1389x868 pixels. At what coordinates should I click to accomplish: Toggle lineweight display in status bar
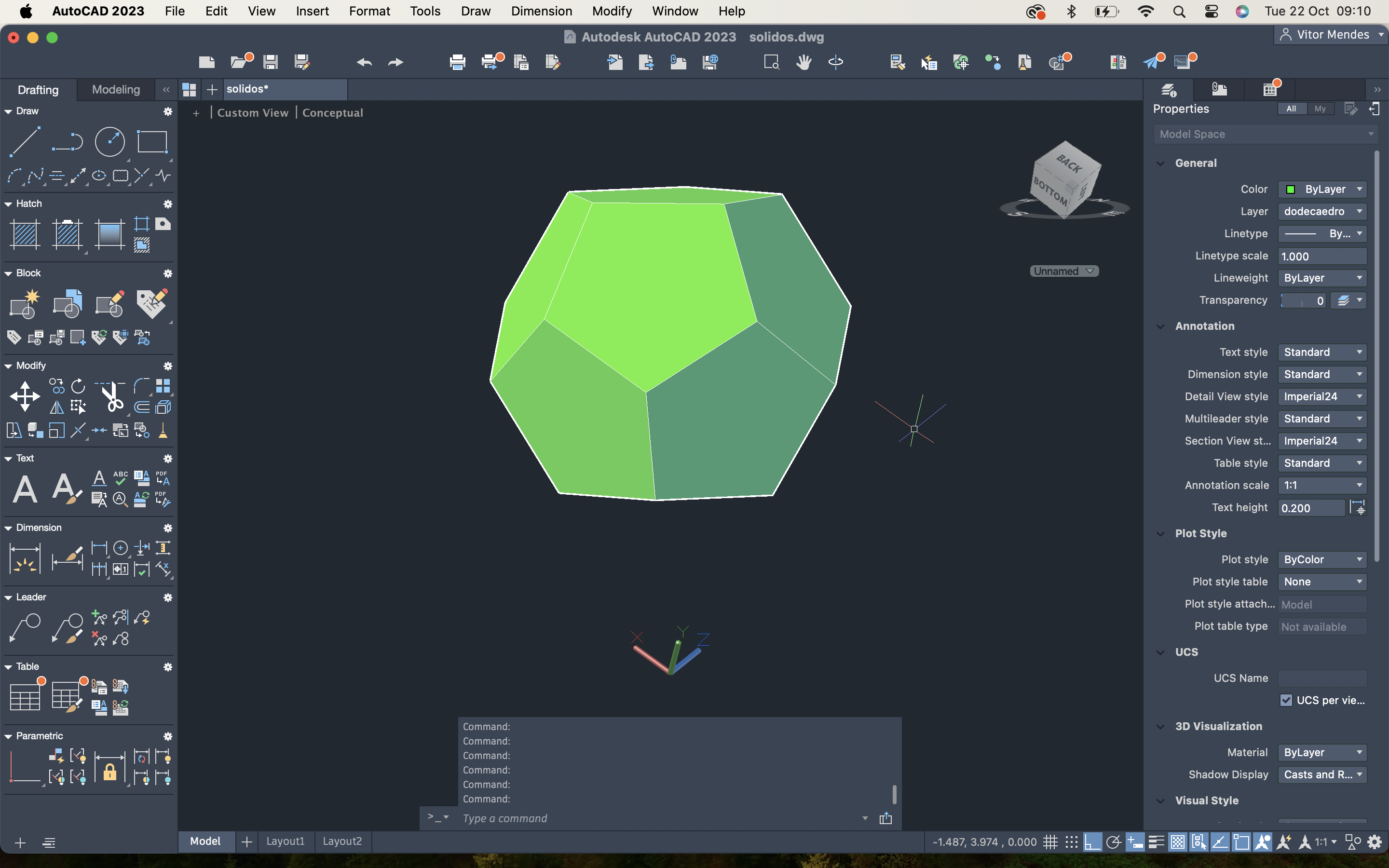coord(1156,842)
